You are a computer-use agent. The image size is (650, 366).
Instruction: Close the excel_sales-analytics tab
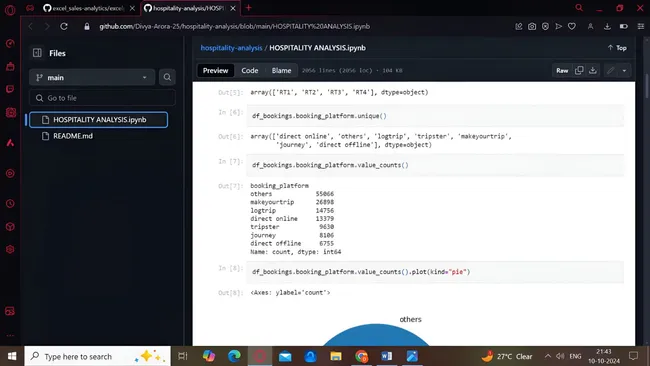132,8
